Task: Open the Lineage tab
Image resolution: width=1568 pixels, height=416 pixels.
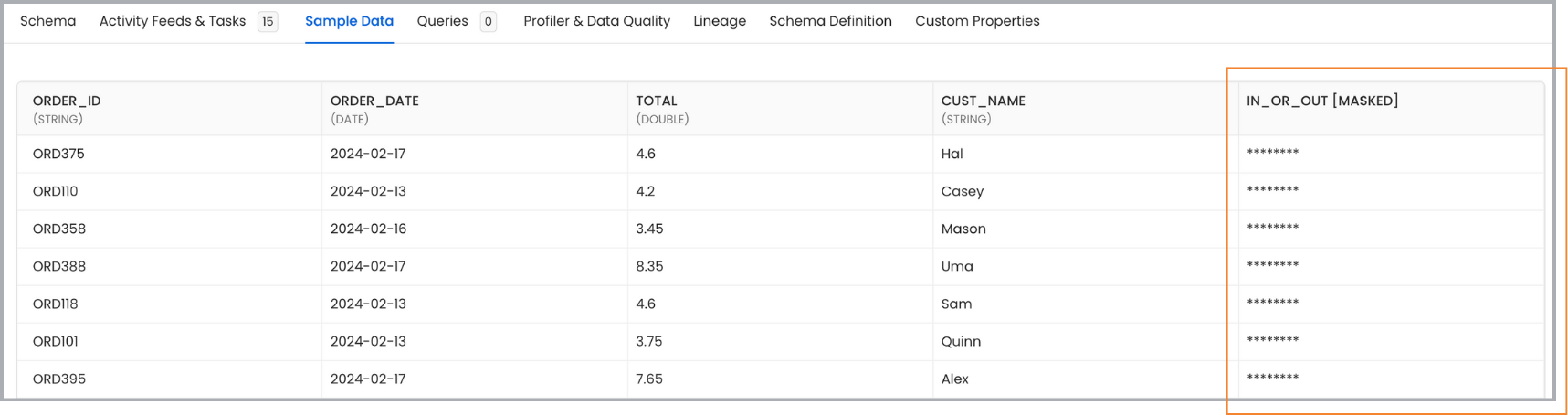Action: coord(719,21)
